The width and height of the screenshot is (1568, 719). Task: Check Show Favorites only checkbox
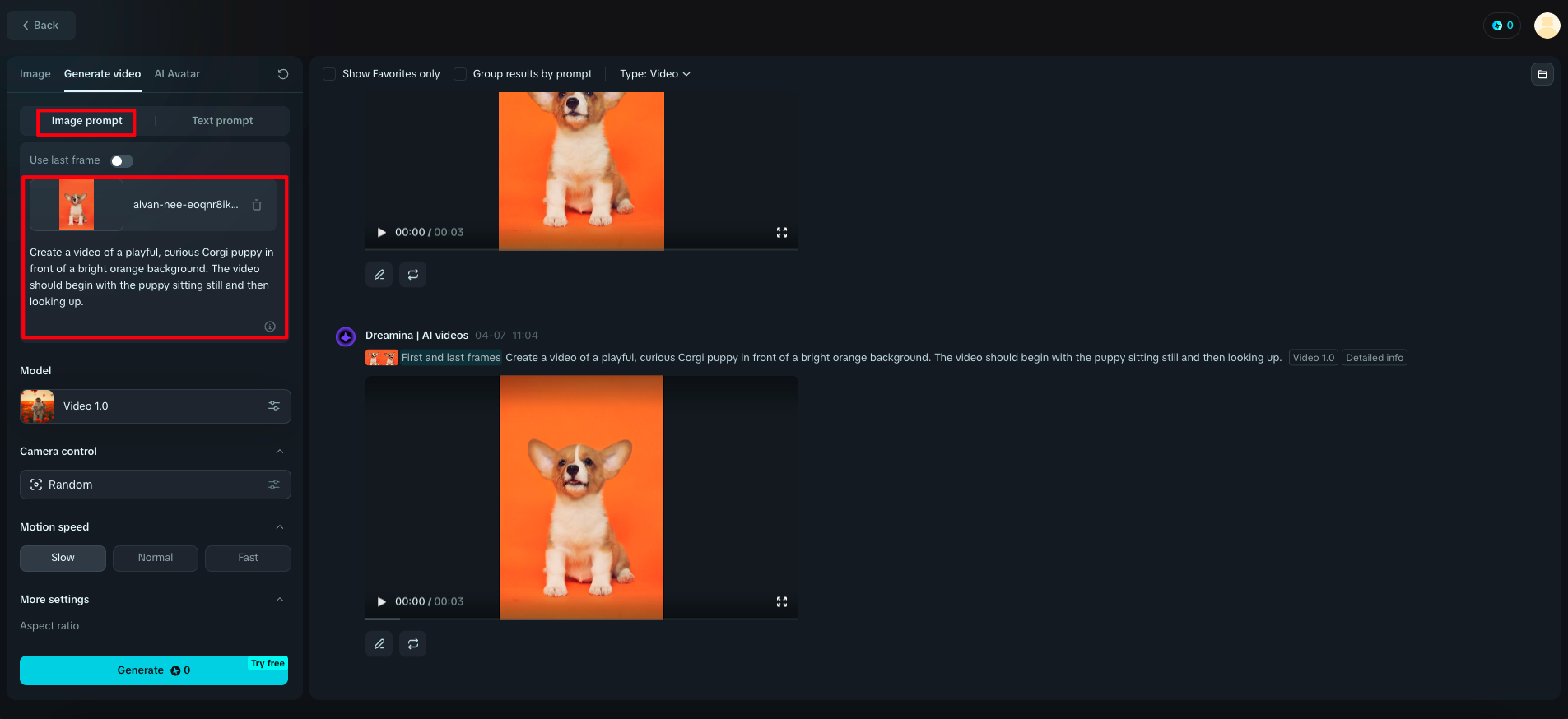click(x=329, y=74)
